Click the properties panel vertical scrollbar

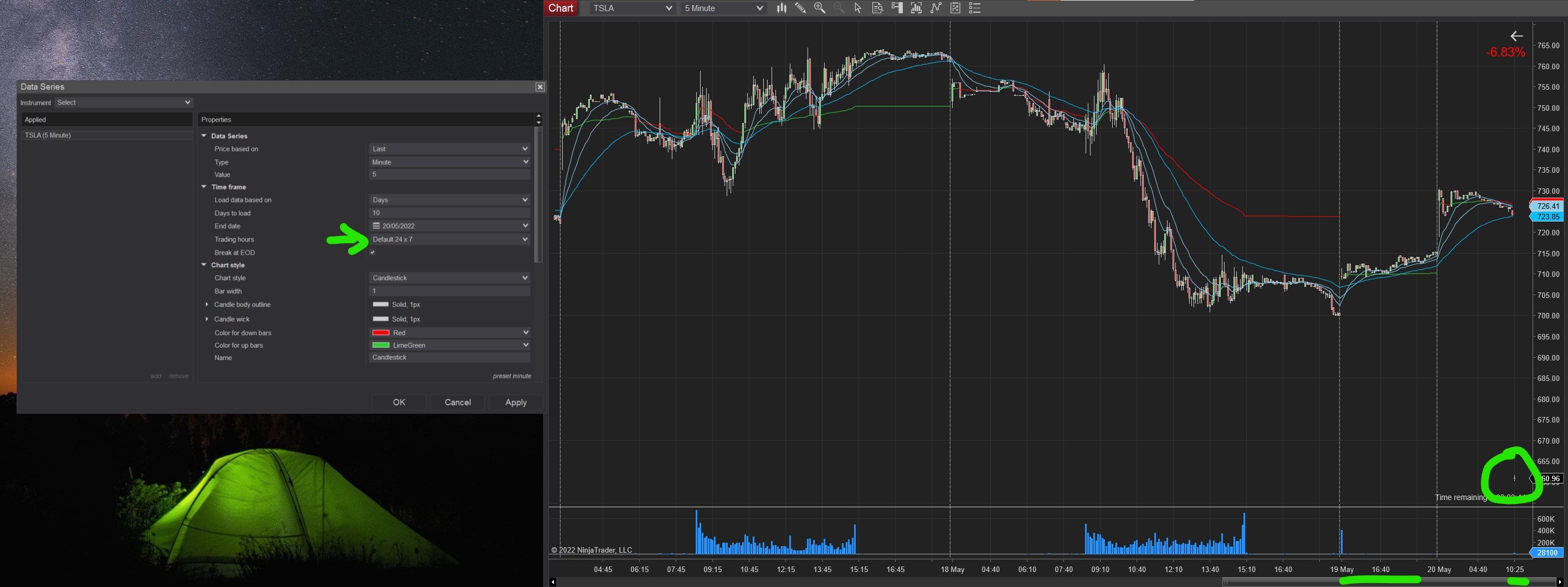tap(538, 195)
